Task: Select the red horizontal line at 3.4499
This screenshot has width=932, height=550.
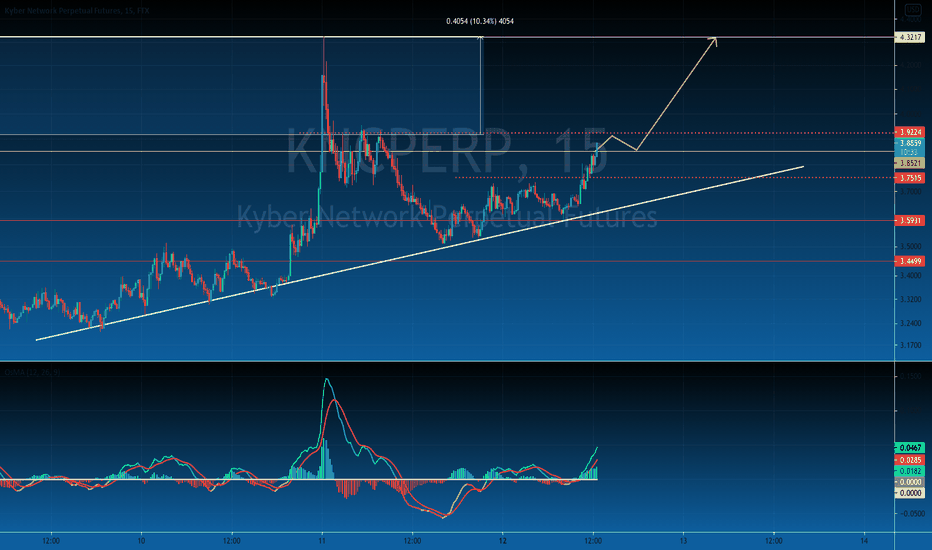Action: click(447, 261)
